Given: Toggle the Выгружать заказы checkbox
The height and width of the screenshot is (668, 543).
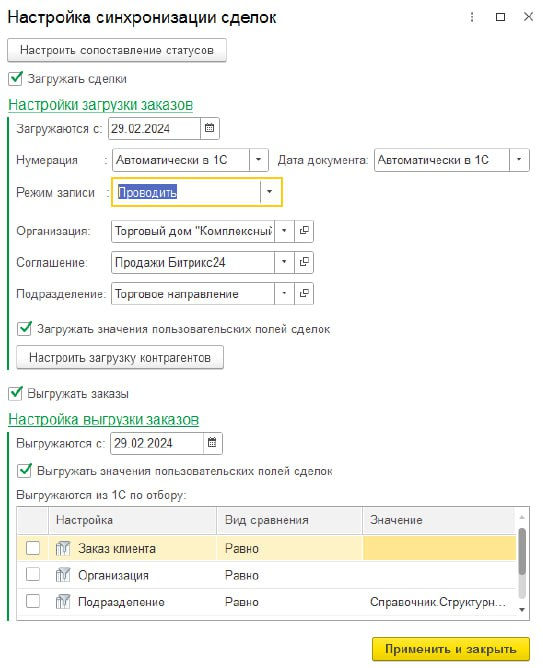Looking at the screenshot, I should (x=15, y=393).
